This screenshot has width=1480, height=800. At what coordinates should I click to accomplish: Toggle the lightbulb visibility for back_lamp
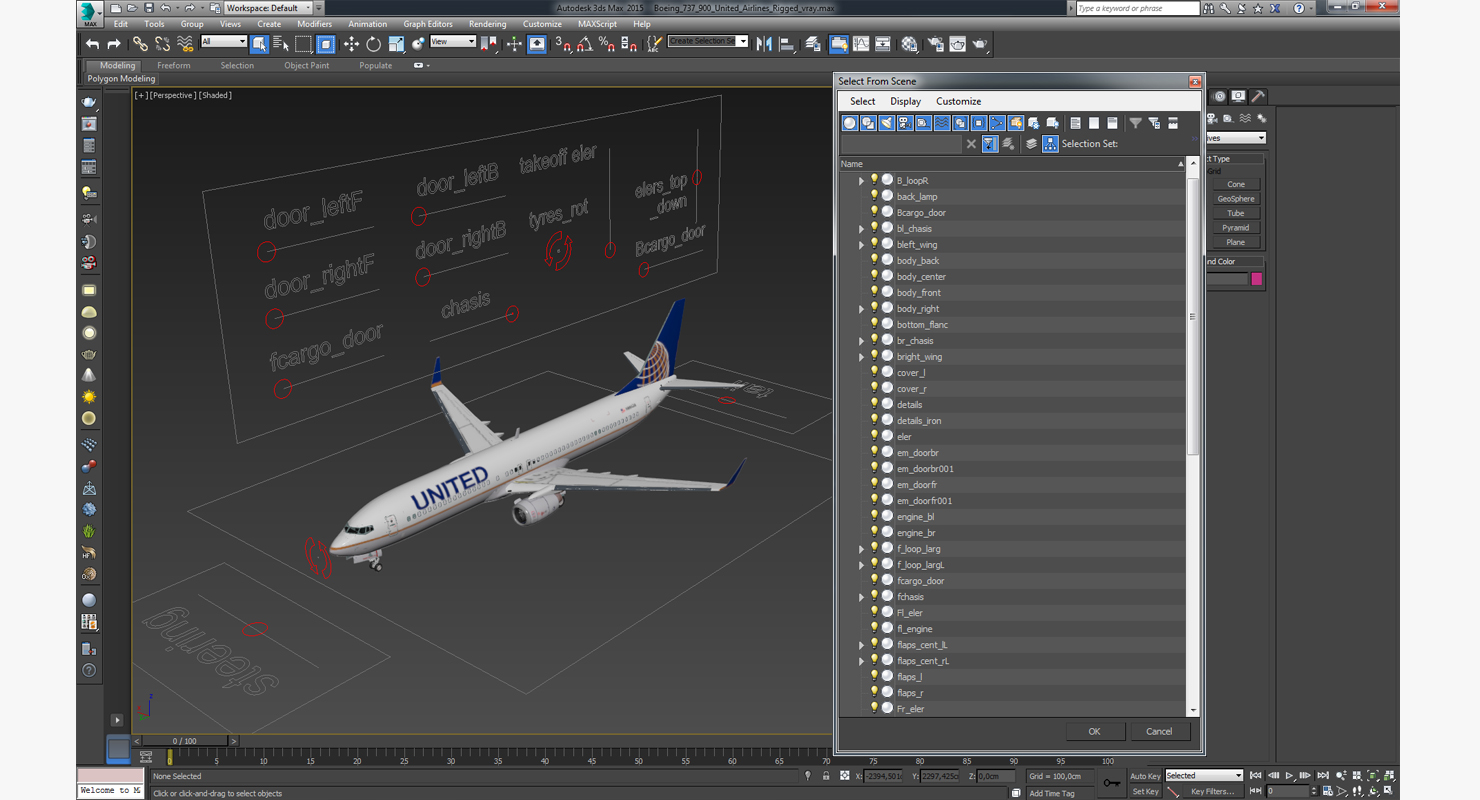point(874,196)
